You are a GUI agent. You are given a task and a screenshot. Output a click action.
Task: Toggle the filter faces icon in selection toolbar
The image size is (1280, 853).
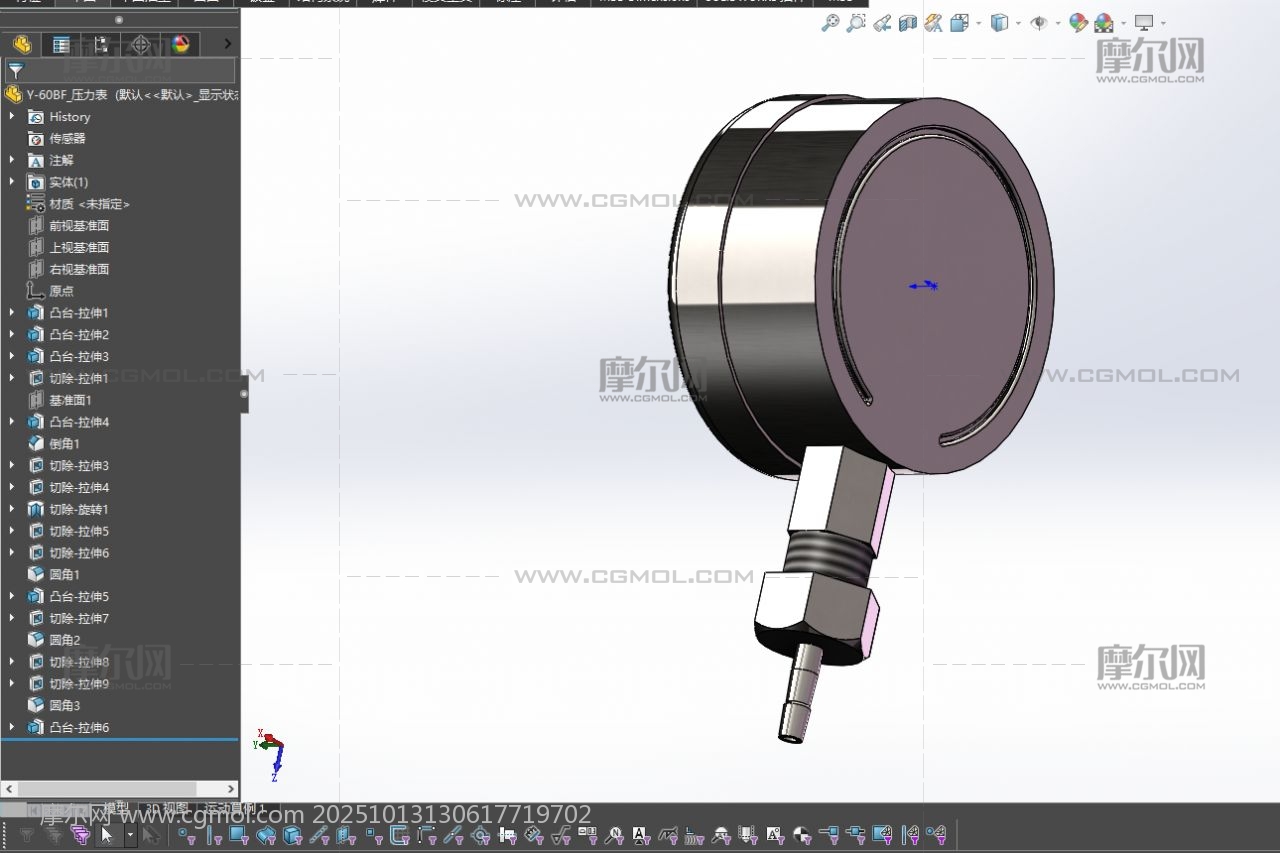pyautogui.click(x=238, y=835)
